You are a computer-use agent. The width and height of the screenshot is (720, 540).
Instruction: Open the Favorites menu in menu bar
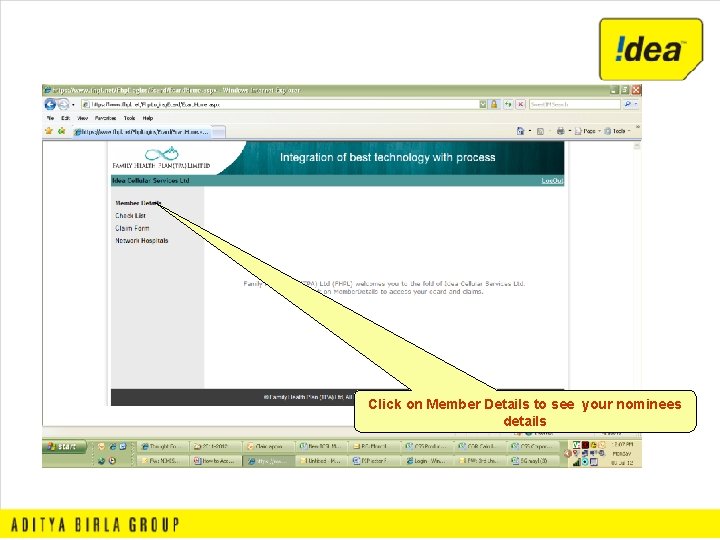point(105,118)
